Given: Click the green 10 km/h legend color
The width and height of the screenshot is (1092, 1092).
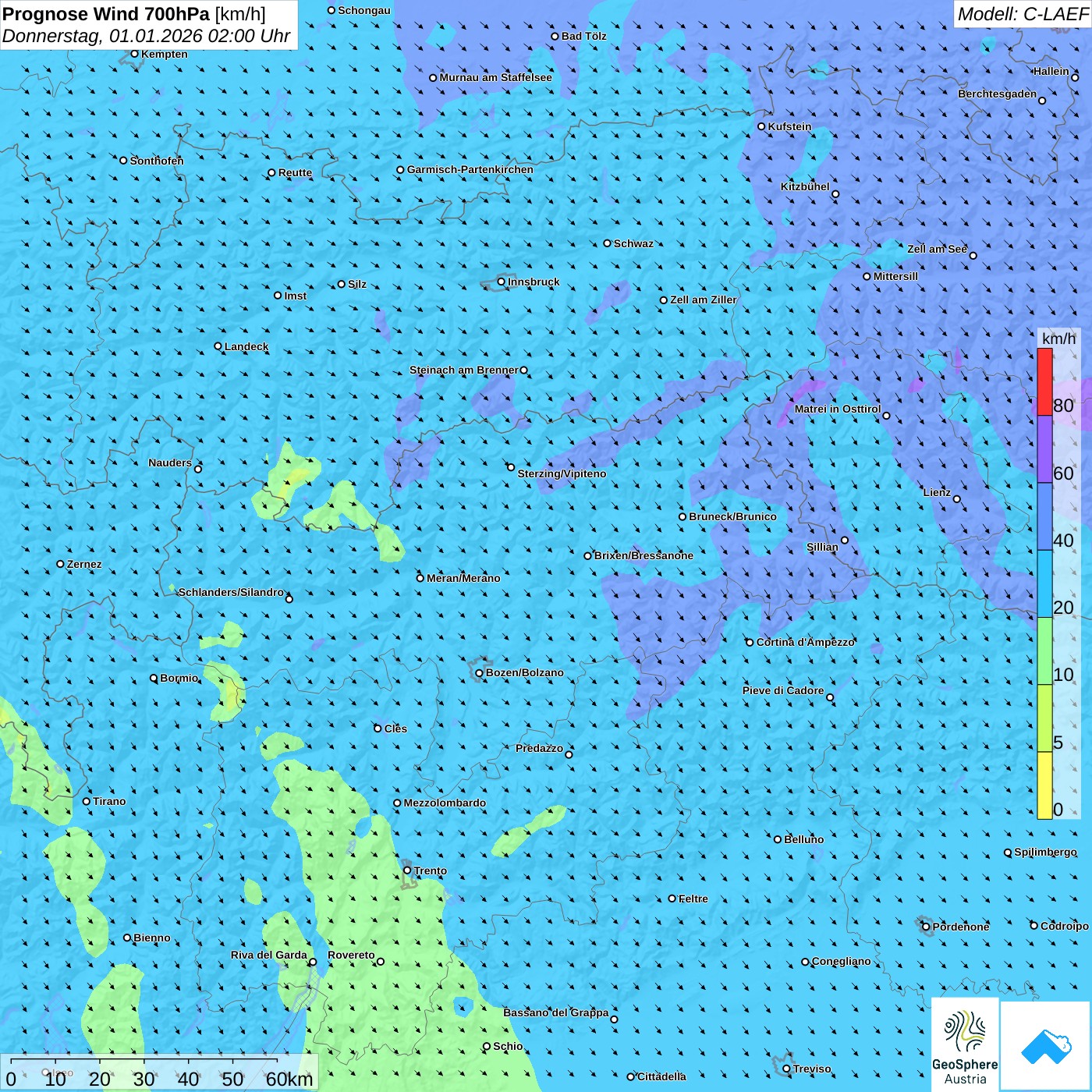Looking at the screenshot, I should 1044,651.
